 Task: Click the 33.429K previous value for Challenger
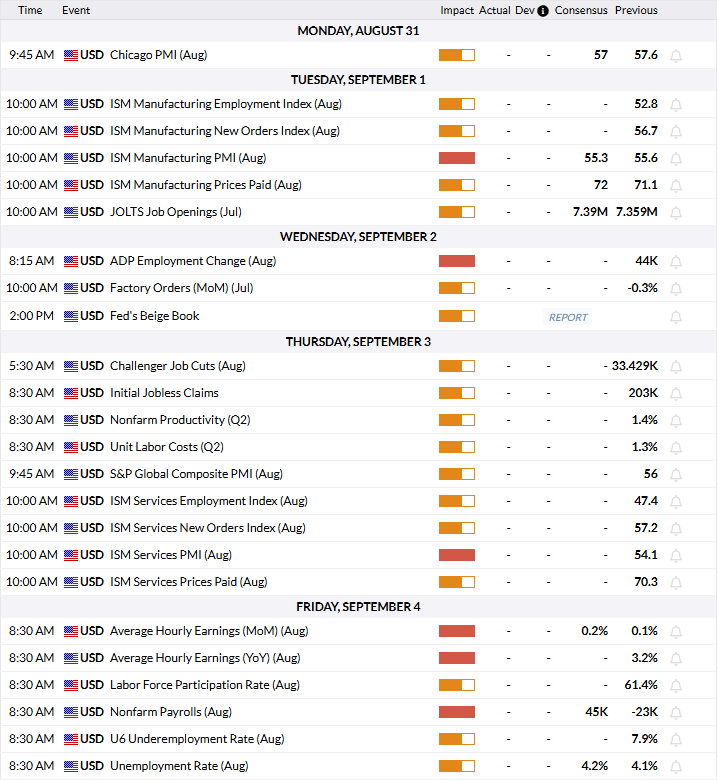635,366
